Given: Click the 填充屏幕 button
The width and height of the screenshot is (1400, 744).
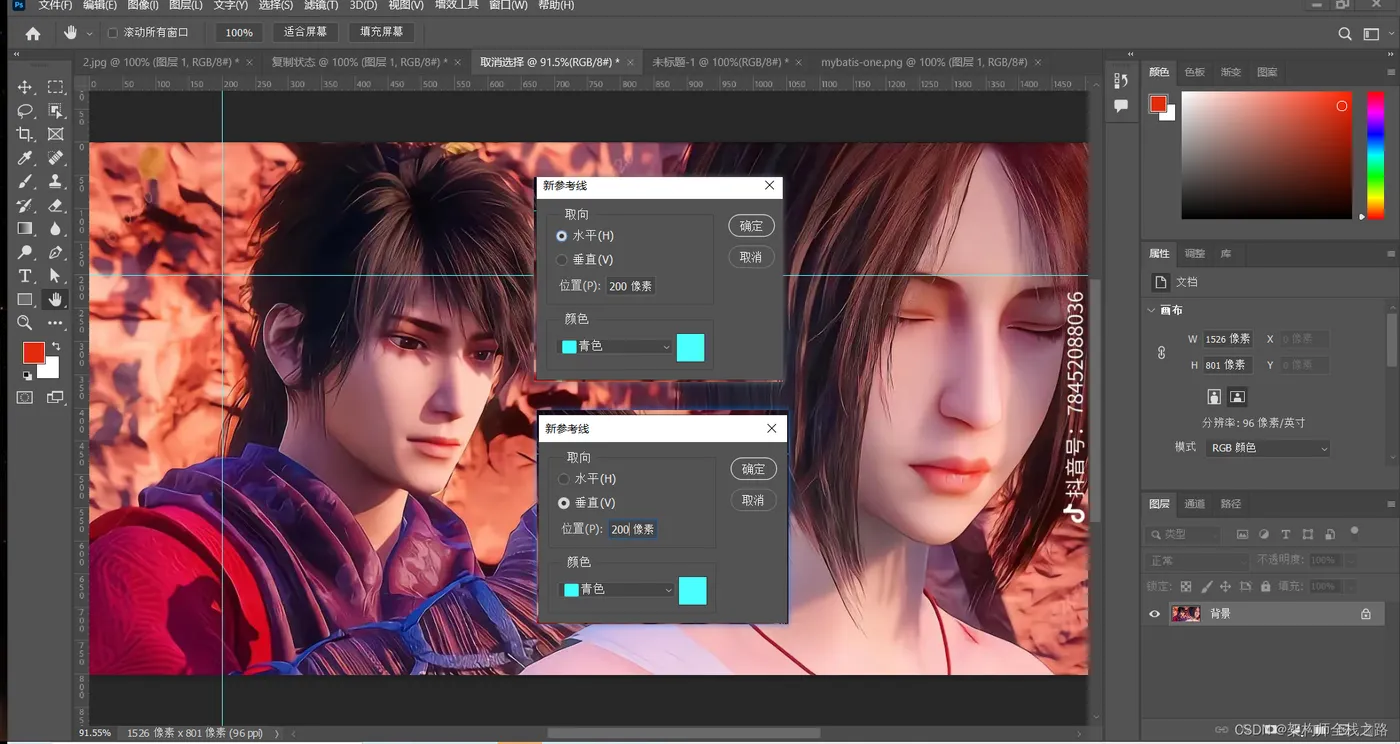Looking at the screenshot, I should coord(381,32).
